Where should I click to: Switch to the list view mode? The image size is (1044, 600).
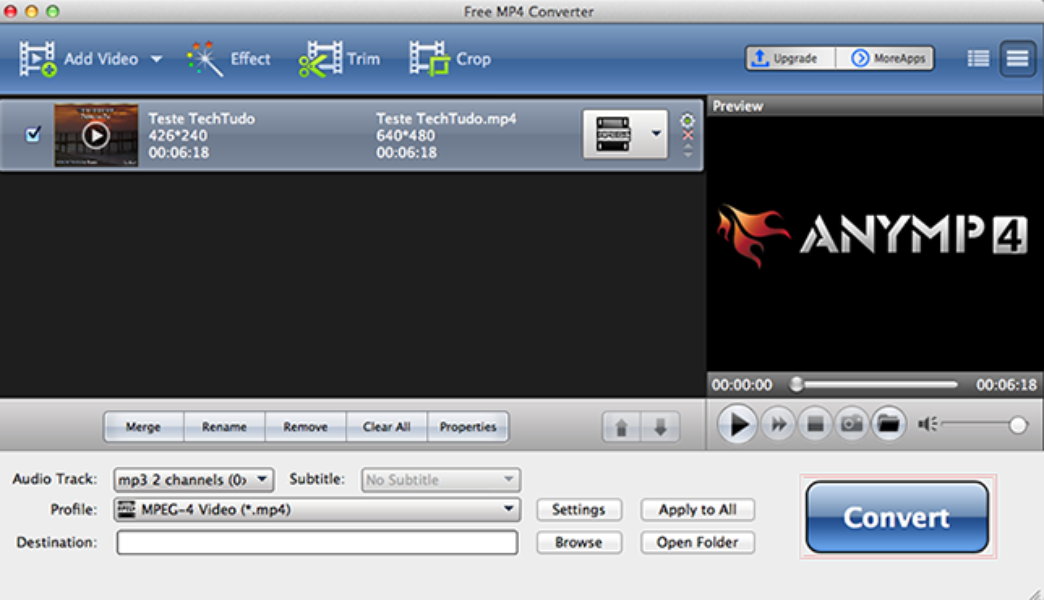coord(978,59)
